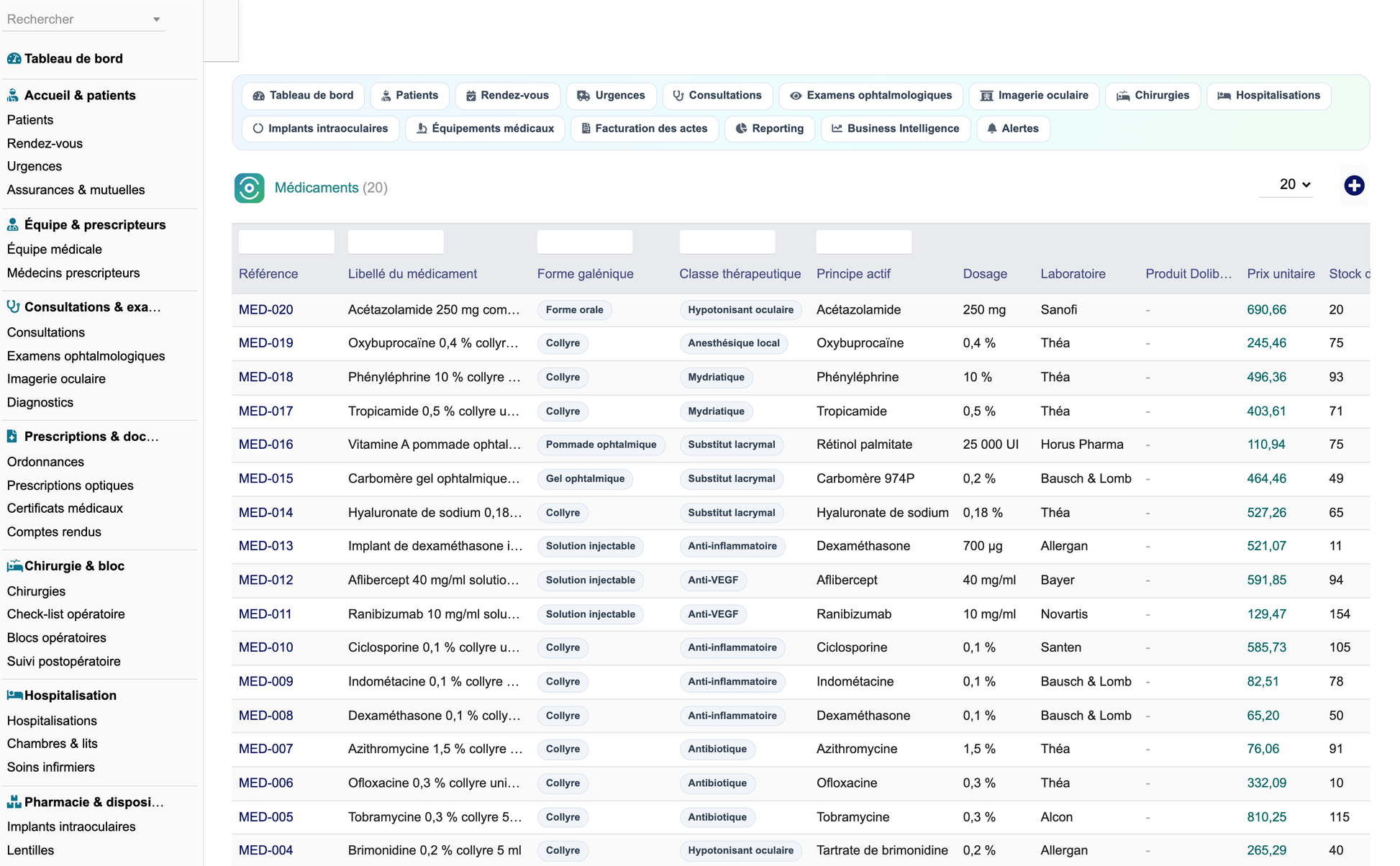The height and width of the screenshot is (866, 1400).
Task: Open the Business Intelligence tab
Action: click(x=895, y=129)
